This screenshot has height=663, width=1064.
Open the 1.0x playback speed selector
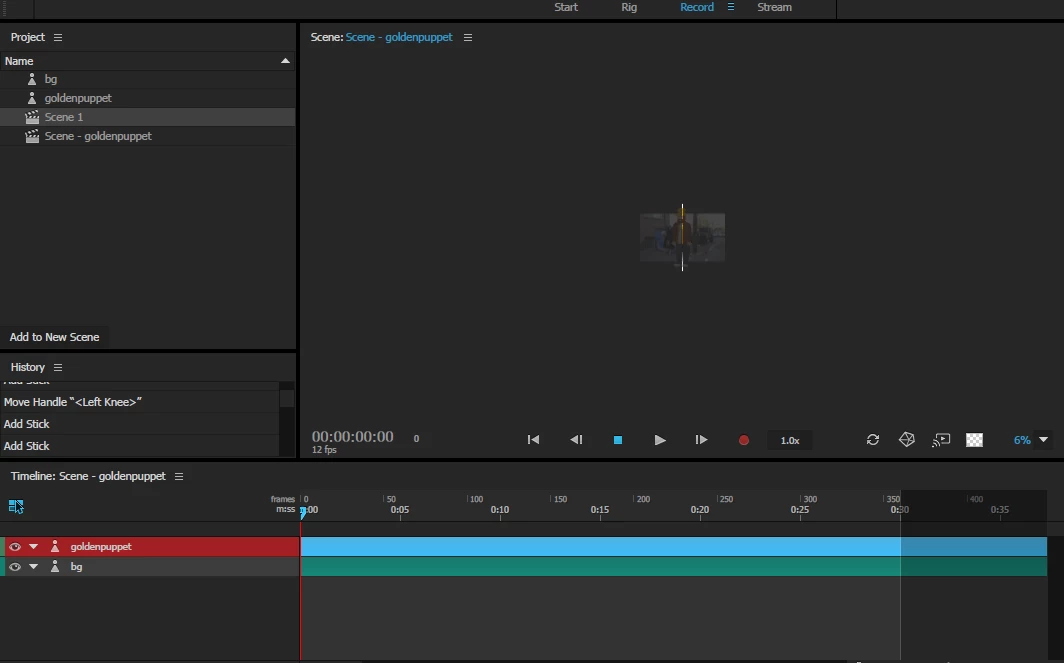coord(790,440)
